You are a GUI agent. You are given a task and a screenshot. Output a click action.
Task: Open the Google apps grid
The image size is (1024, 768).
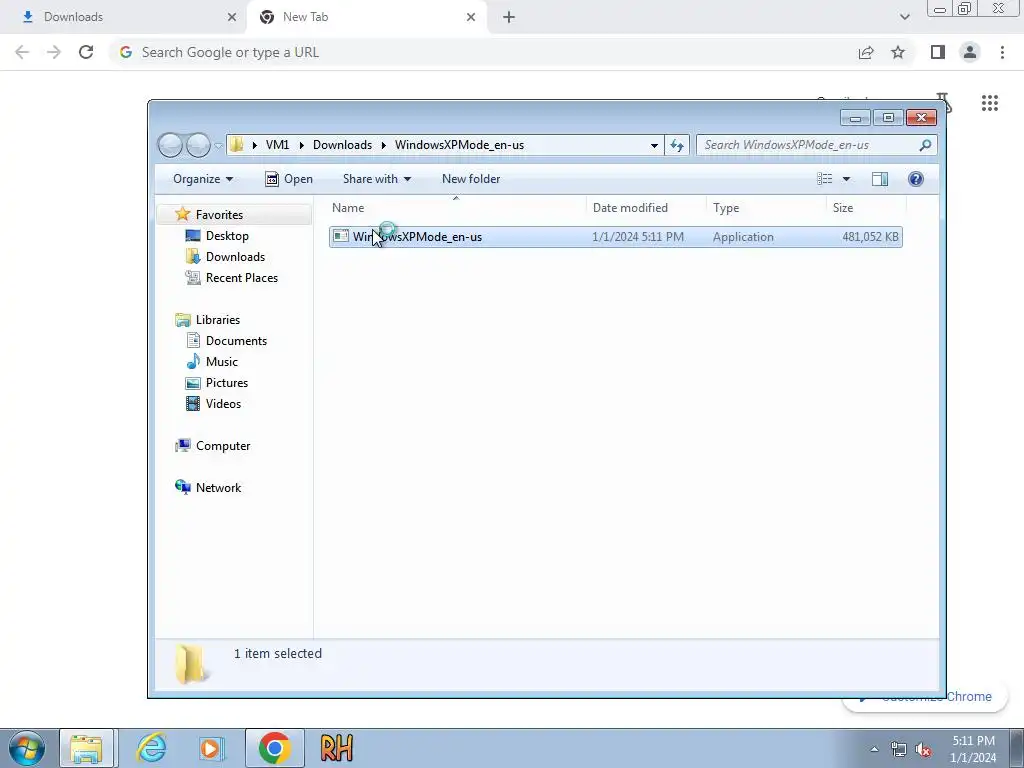989,103
